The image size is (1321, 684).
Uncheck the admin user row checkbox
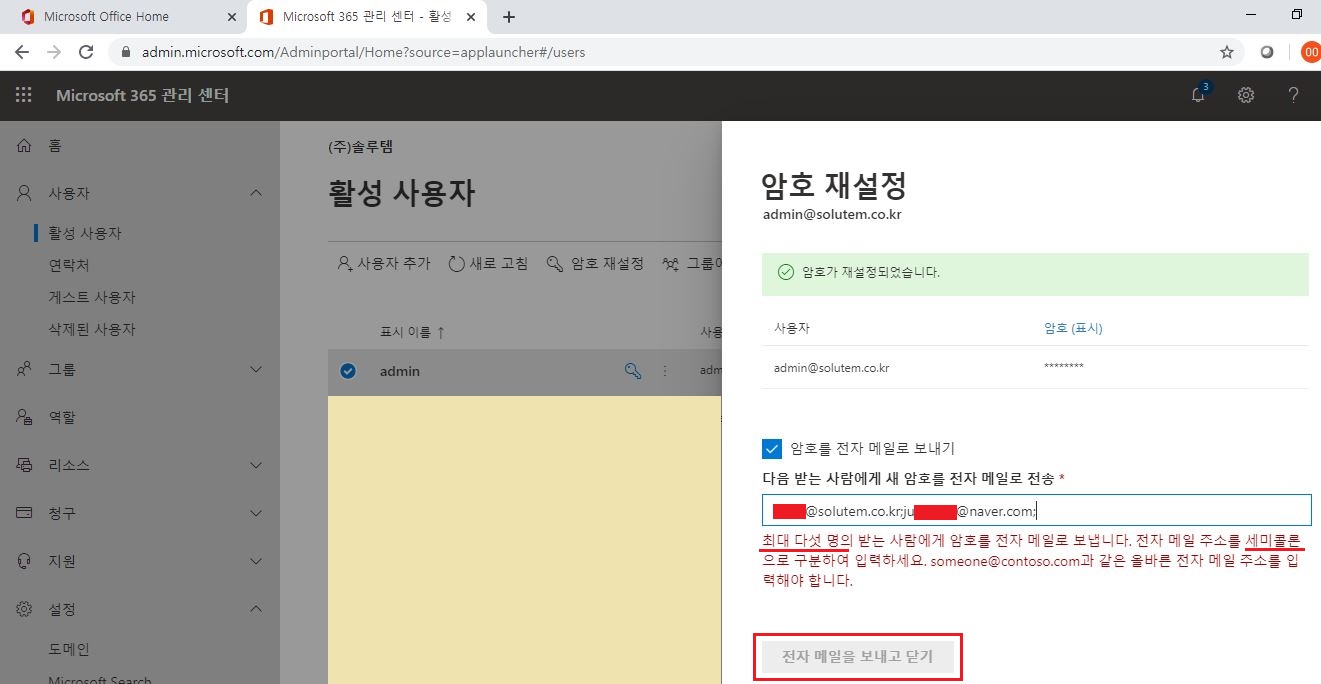pos(348,371)
